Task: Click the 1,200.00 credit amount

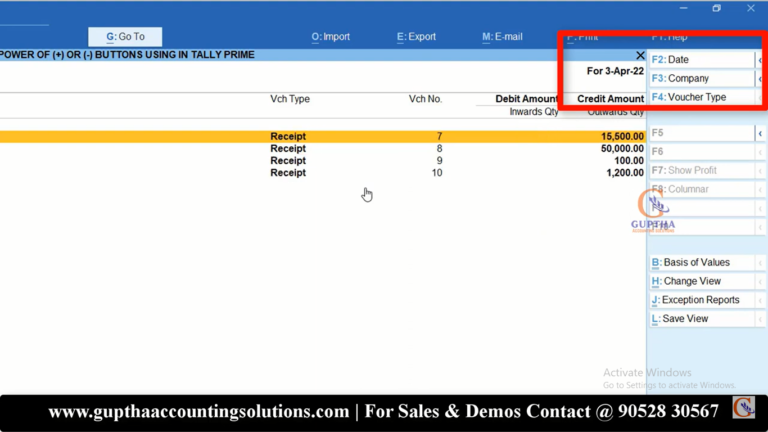Action: pos(625,173)
